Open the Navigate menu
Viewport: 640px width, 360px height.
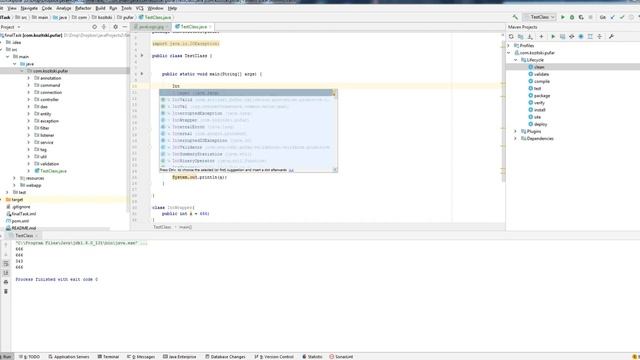click(x=29, y=8)
